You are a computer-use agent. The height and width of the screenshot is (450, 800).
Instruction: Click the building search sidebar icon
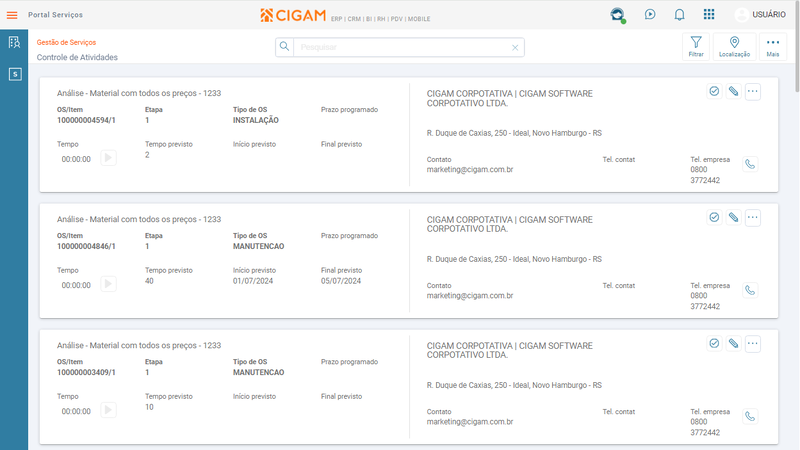coord(14,42)
